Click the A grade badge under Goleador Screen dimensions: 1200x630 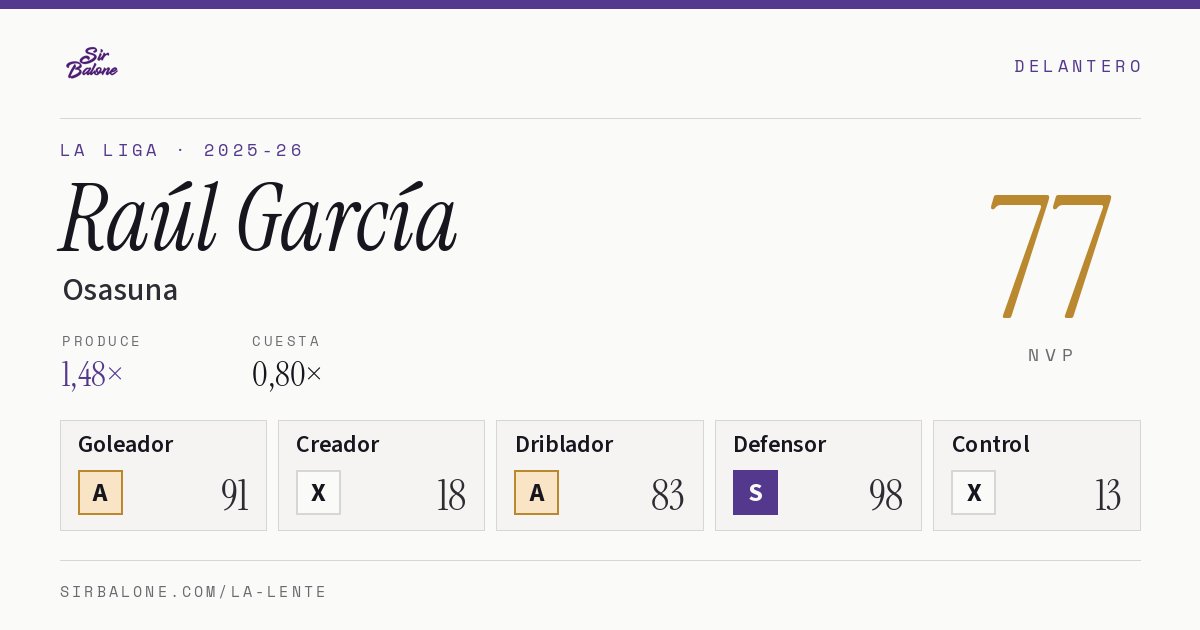(100, 492)
